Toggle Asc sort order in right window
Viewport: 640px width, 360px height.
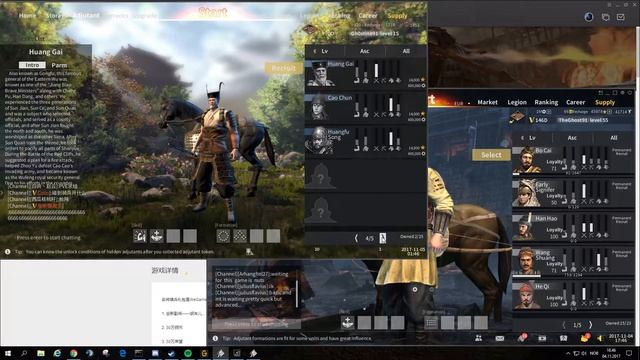(572, 138)
